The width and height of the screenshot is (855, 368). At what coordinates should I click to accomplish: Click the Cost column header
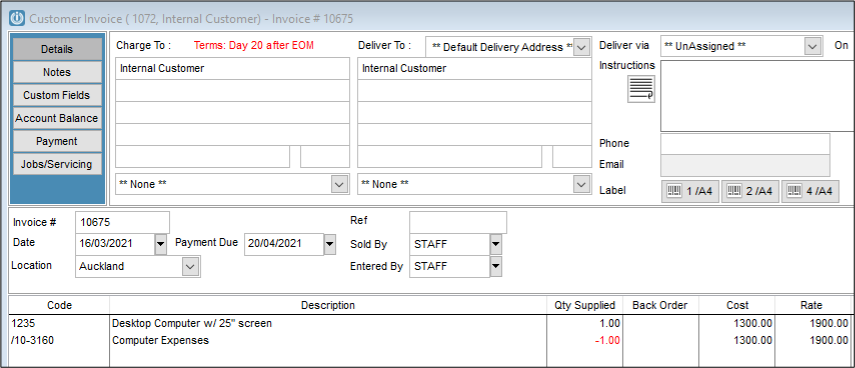pos(737,305)
